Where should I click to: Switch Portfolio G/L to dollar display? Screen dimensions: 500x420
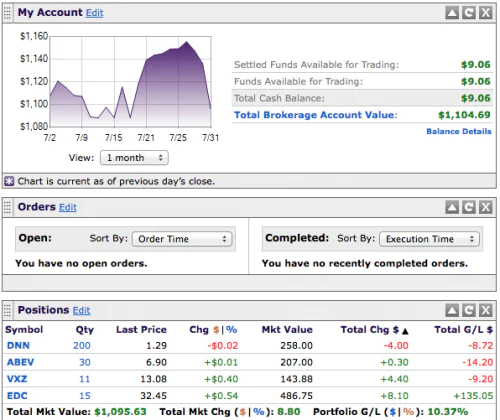tap(393, 412)
